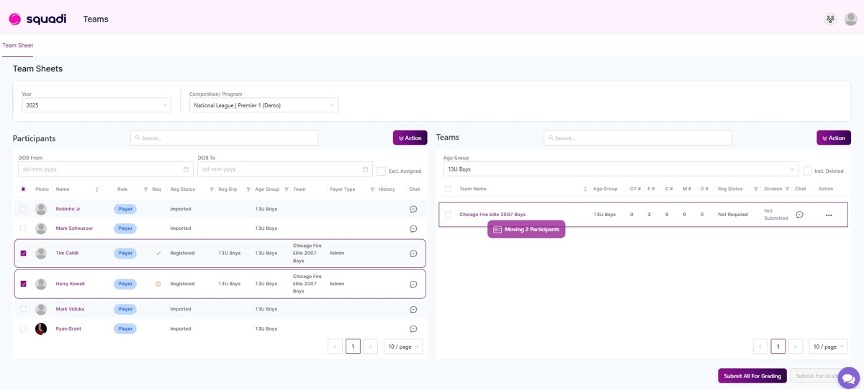Open the user profile avatar
The height and width of the screenshot is (390, 864).
coord(851,19)
